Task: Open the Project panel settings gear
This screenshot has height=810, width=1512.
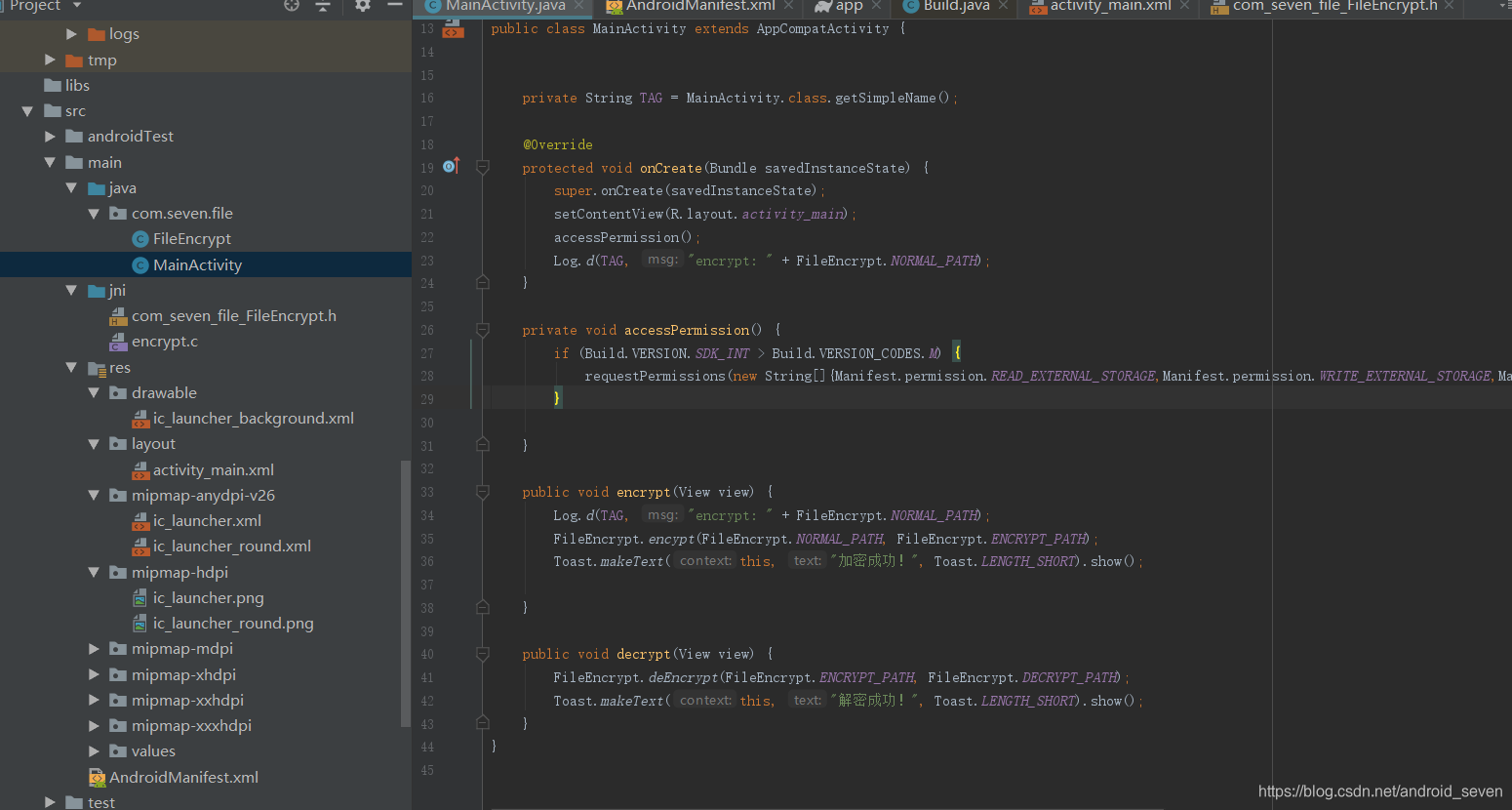Action: 363,5
